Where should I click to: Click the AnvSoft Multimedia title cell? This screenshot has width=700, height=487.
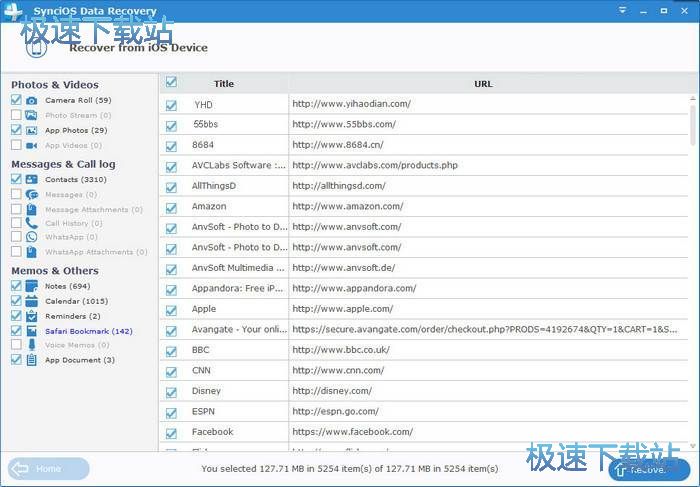point(238,268)
